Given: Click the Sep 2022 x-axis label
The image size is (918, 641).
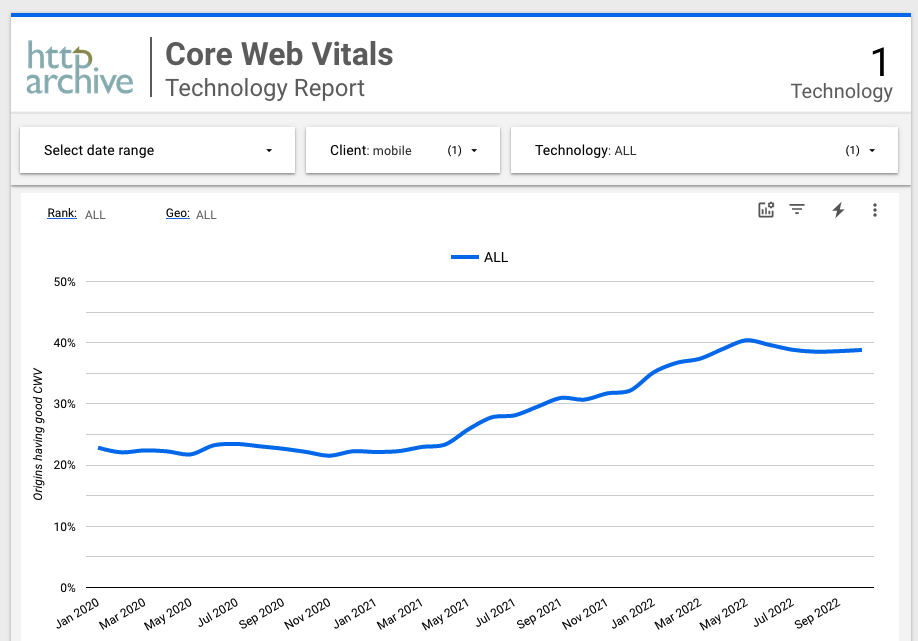Looking at the screenshot, I should [817, 613].
